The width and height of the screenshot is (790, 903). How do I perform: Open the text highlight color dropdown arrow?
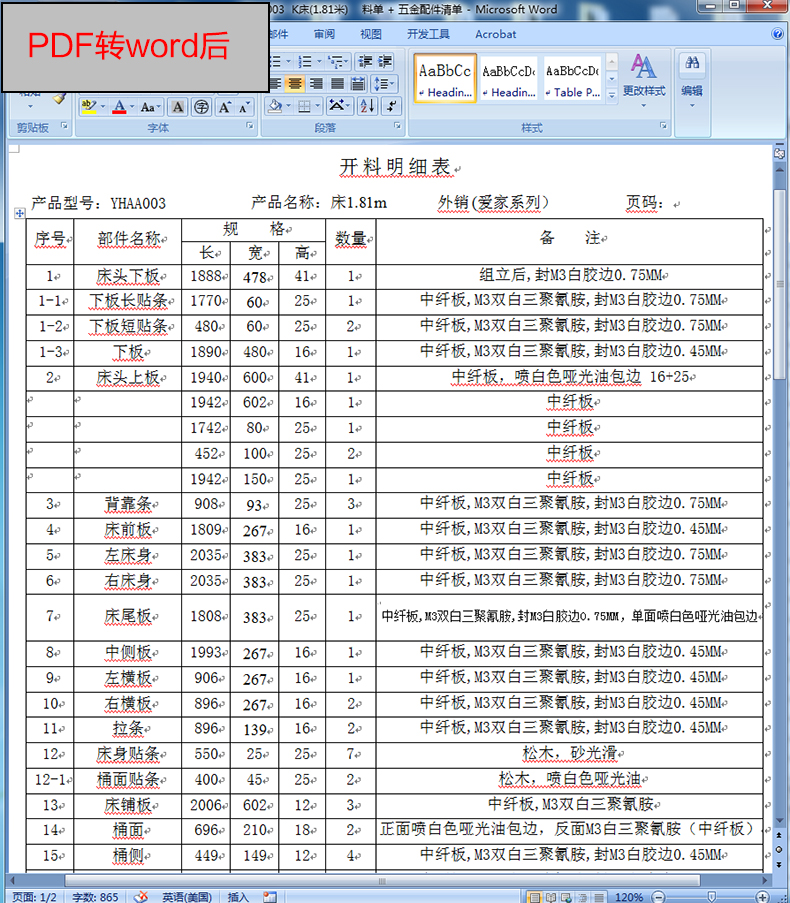click(103, 107)
